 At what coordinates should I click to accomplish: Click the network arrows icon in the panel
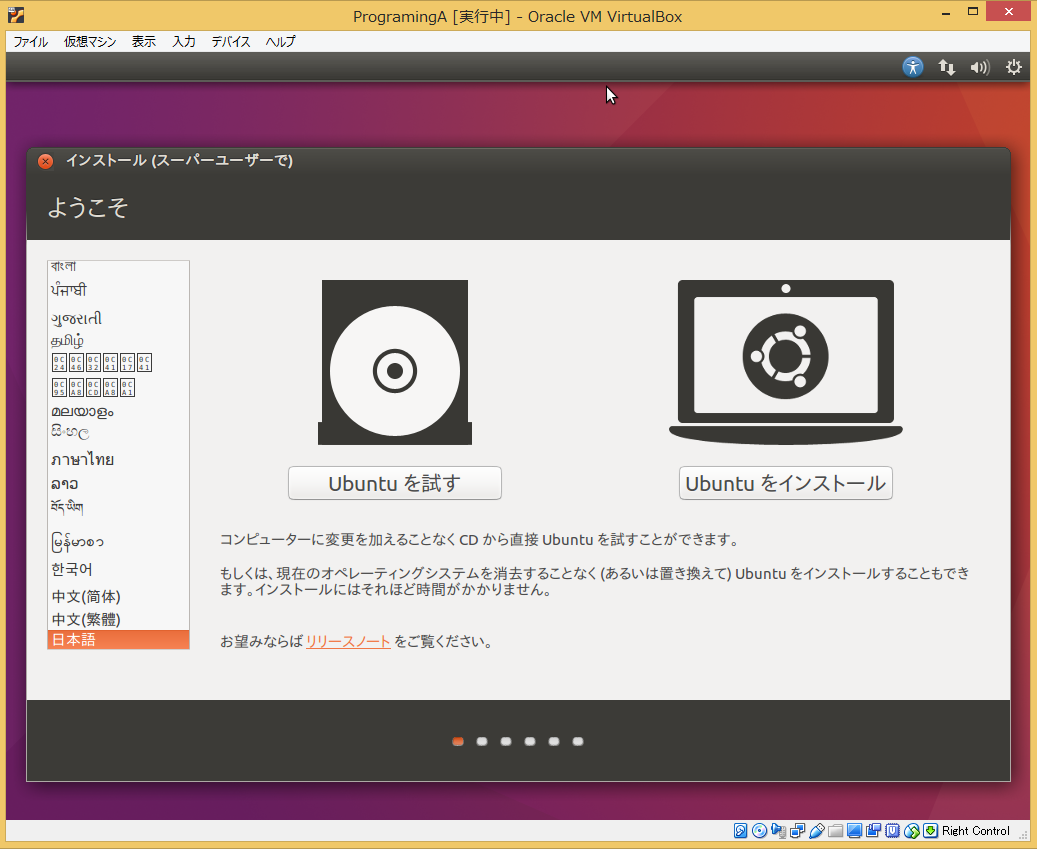[x=947, y=67]
